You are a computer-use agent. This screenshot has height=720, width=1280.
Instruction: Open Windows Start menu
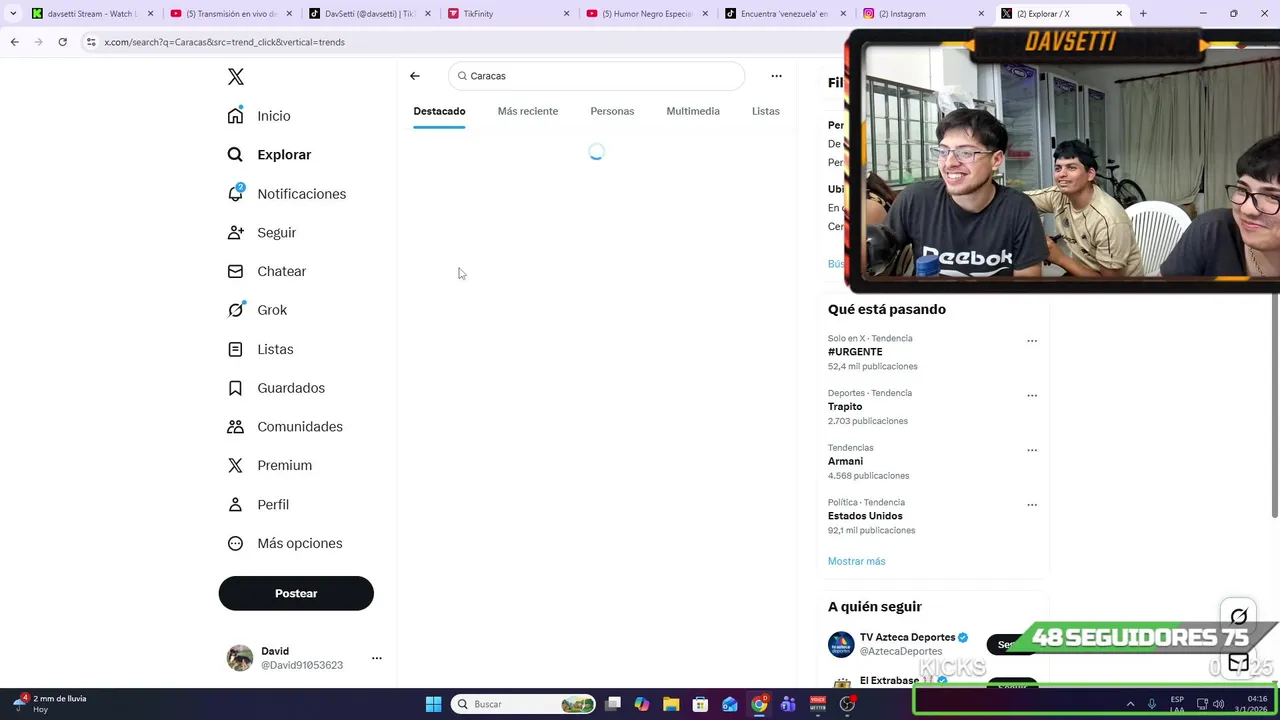point(433,704)
